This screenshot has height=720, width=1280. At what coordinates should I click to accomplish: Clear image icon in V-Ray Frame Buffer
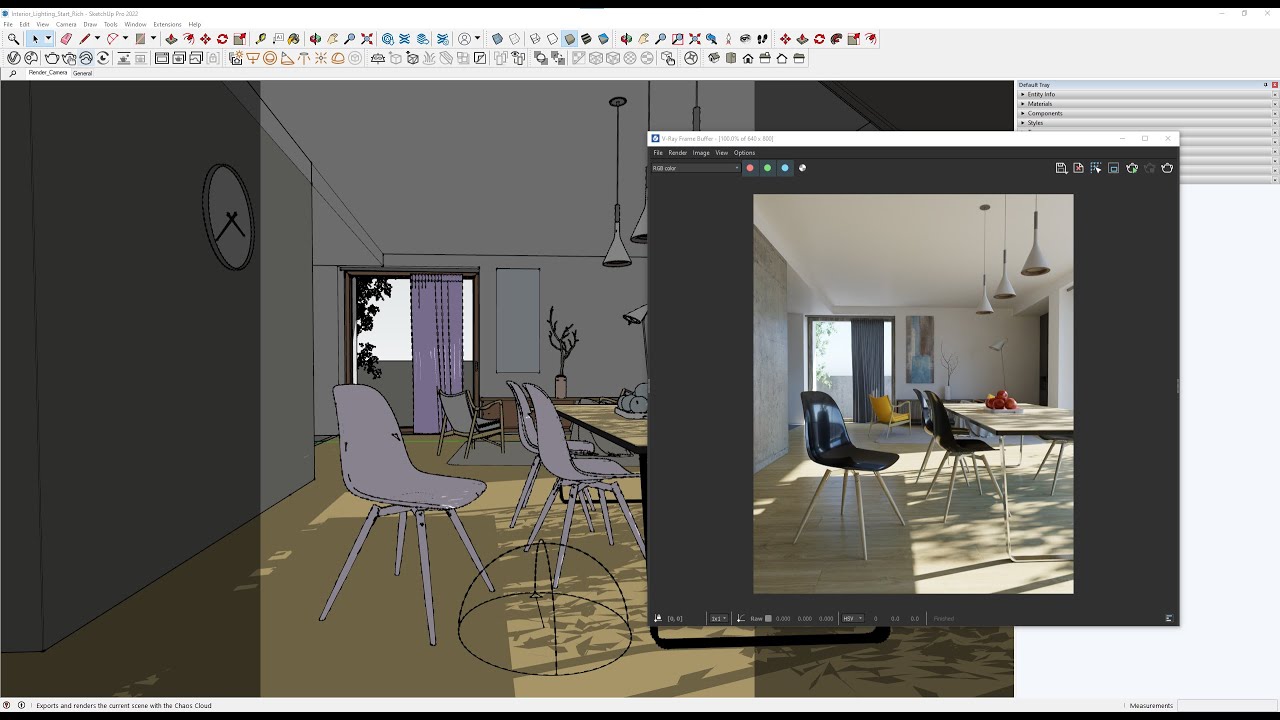point(1078,168)
